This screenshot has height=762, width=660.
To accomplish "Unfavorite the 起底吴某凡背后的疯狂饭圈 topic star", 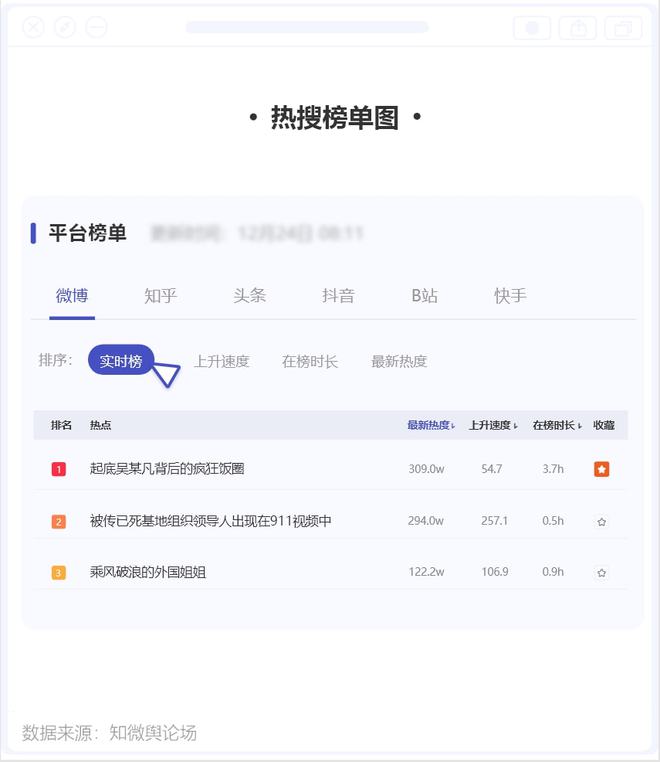I will pos(602,469).
